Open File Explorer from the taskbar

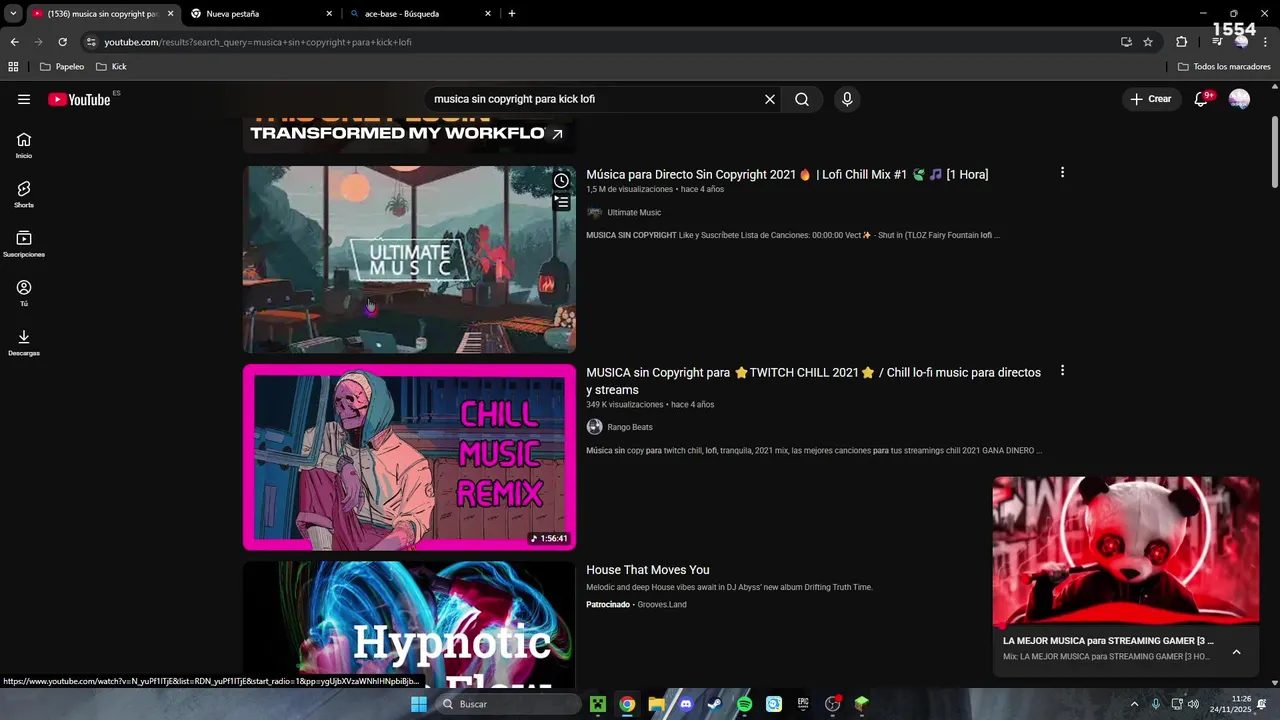(656, 704)
